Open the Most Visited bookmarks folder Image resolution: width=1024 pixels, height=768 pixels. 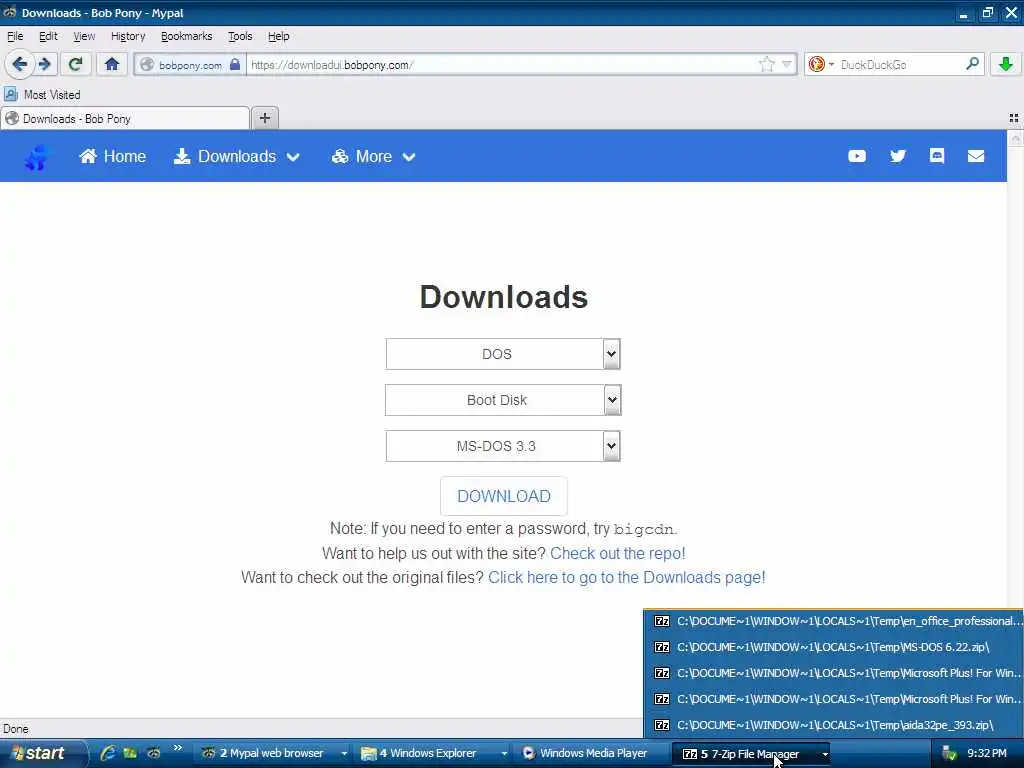pyautogui.click(x=43, y=95)
